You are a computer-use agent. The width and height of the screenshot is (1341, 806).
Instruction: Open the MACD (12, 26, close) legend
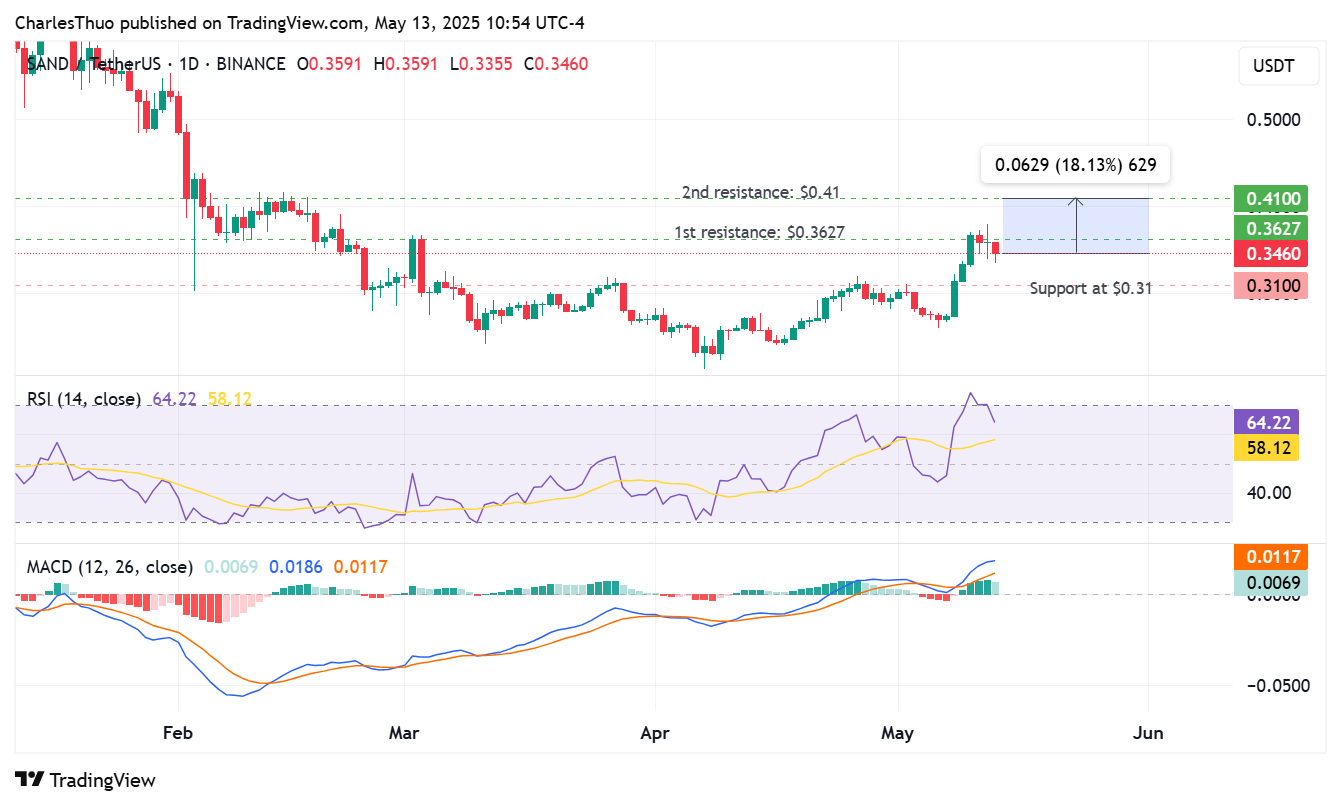coord(109,567)
